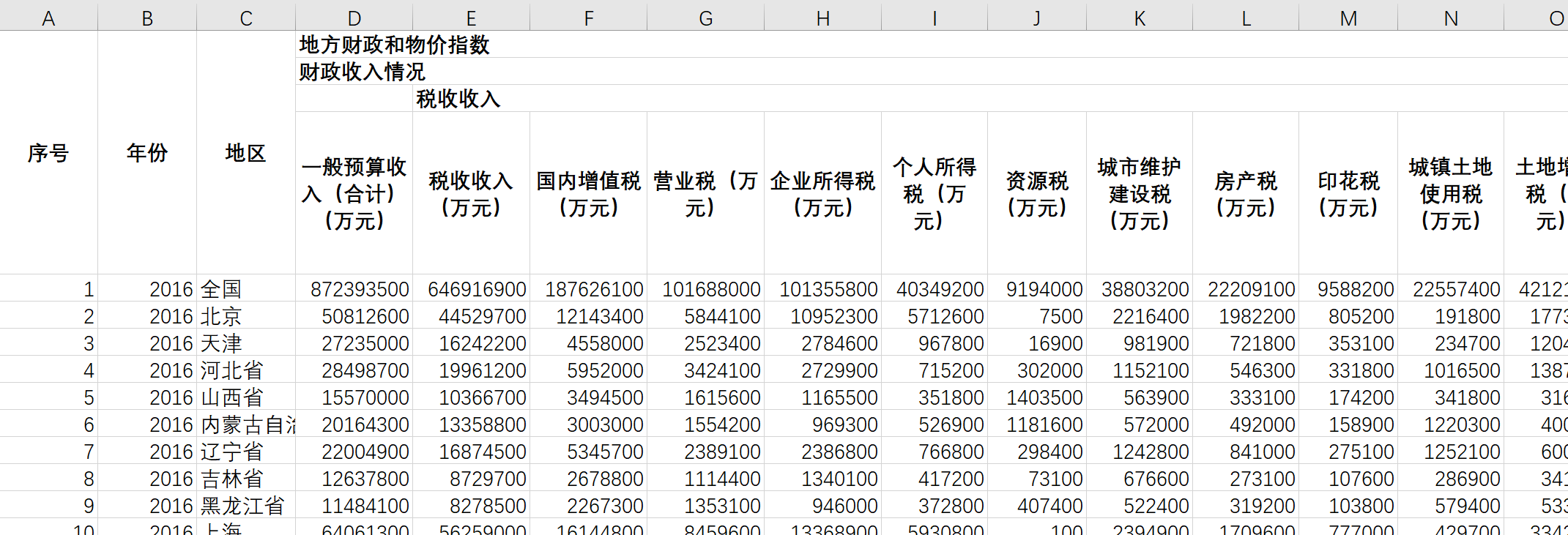Click the 内蒙古 region cell

pyautogui.click(x=246, y=424)
